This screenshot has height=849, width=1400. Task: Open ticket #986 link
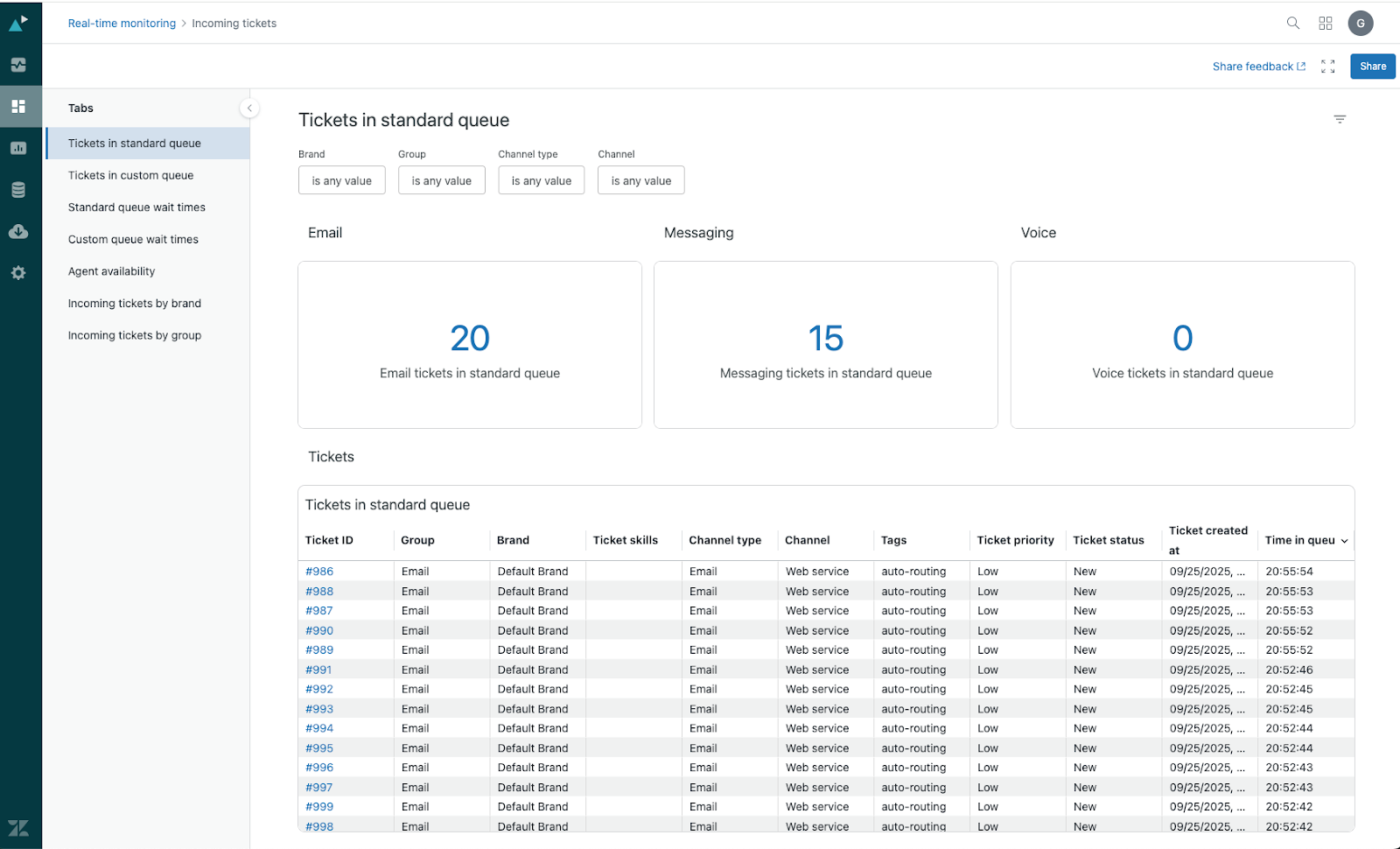pos(319,572)
